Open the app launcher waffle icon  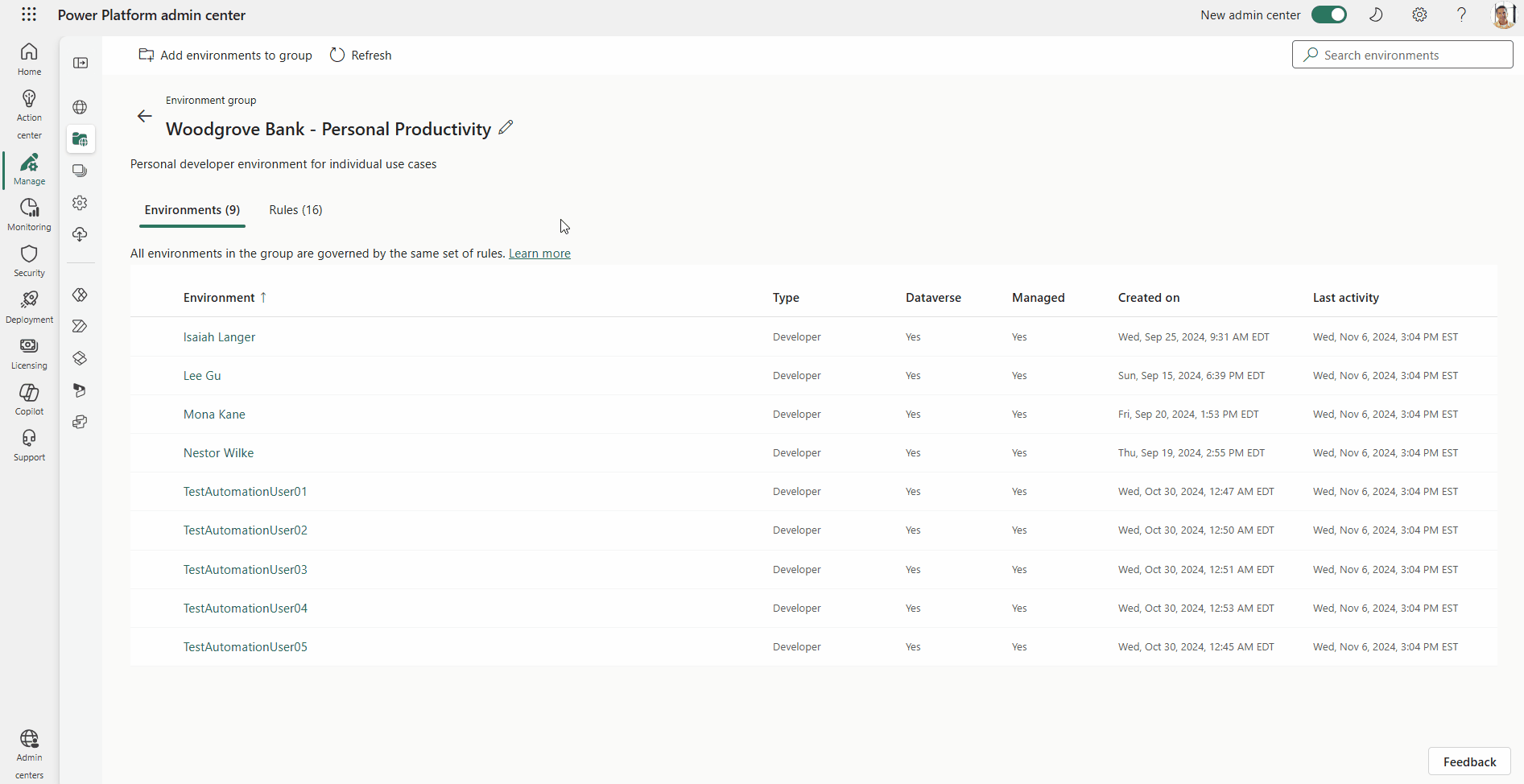tap(29, 14)
